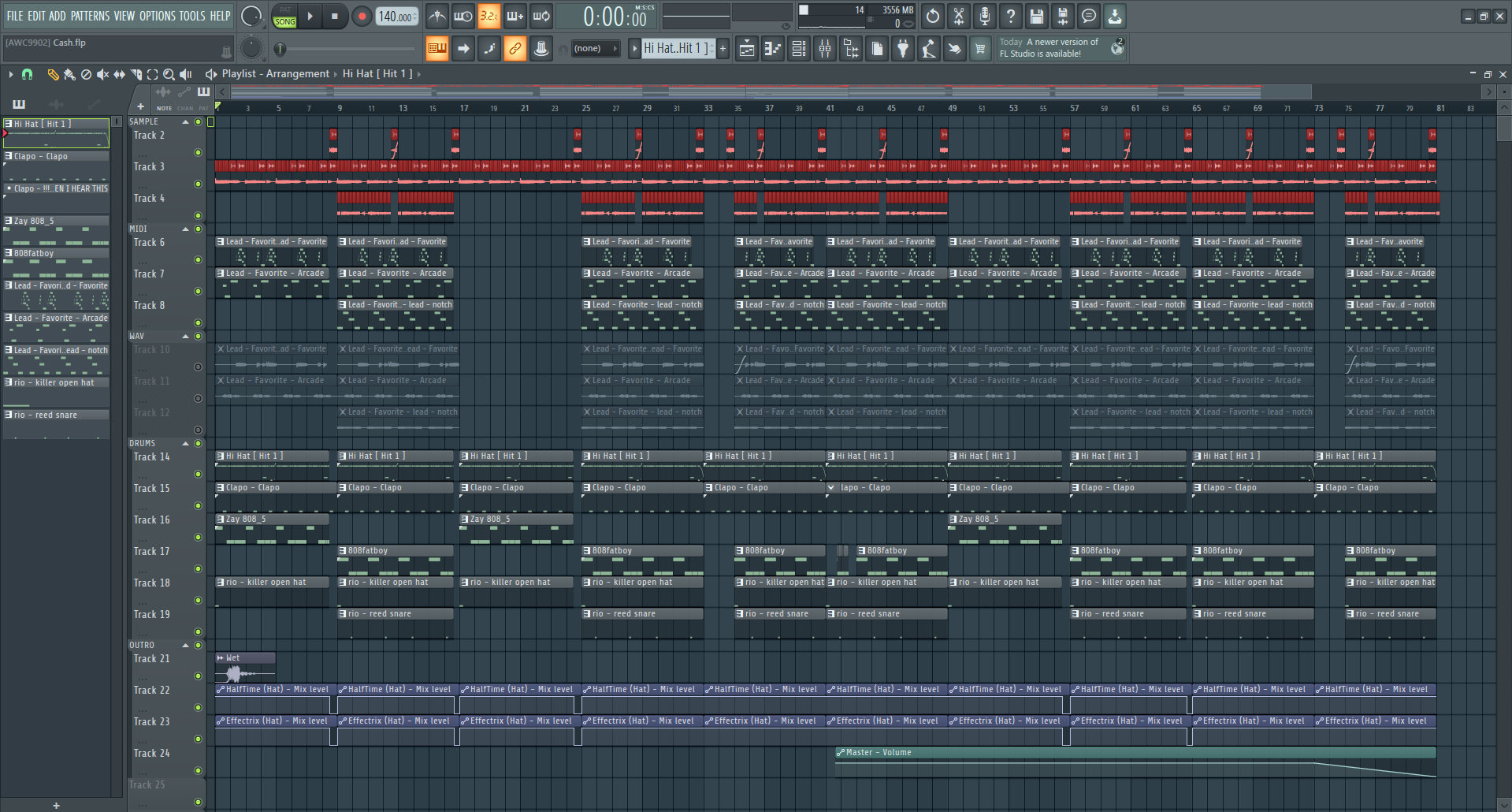Open the undo history icon
Screen dimensions: 1512x812
tap(933, 16)
